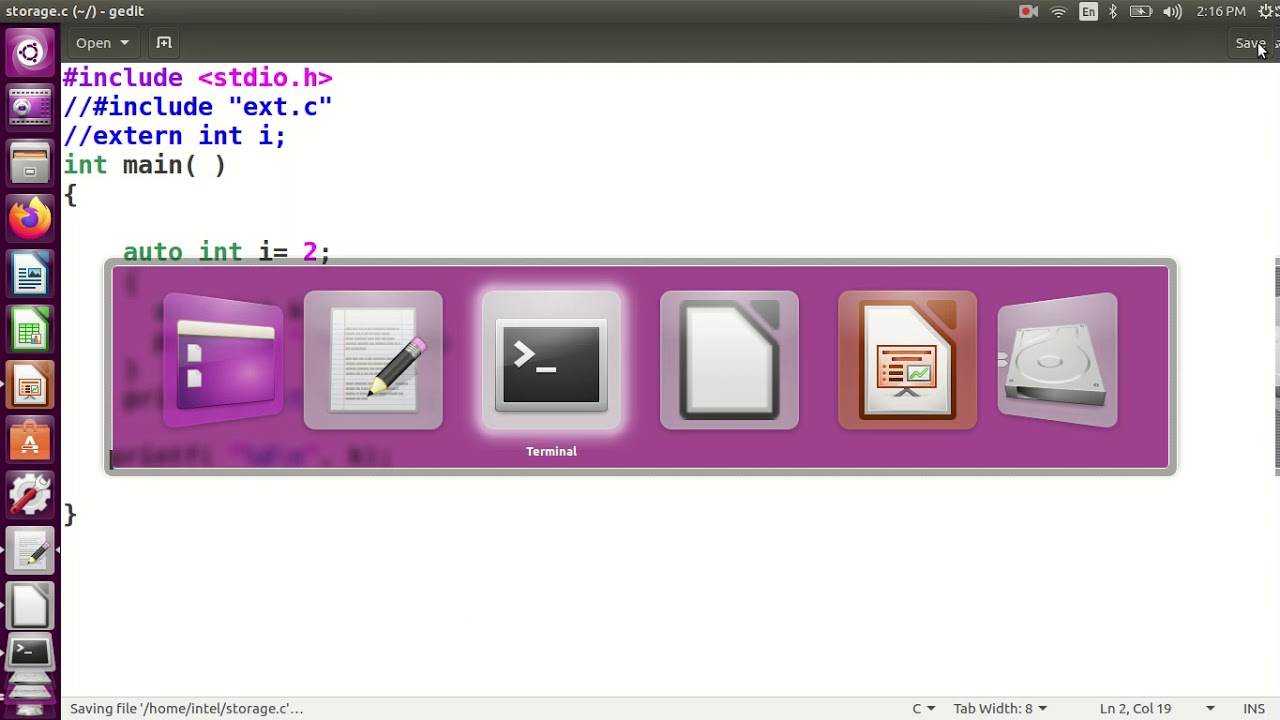Click the closing brace of main
Image resolution: width=1280 pixels, height=720 pixels.
click(x=70, y=514)
